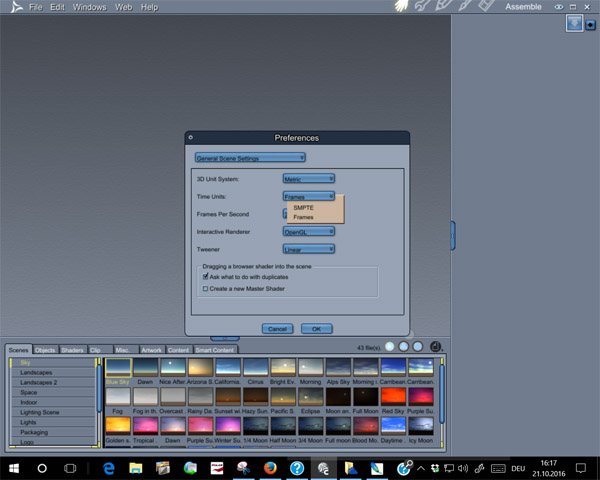Open the Web menu
Screen dimensions: 600x480
pos(124,7)
